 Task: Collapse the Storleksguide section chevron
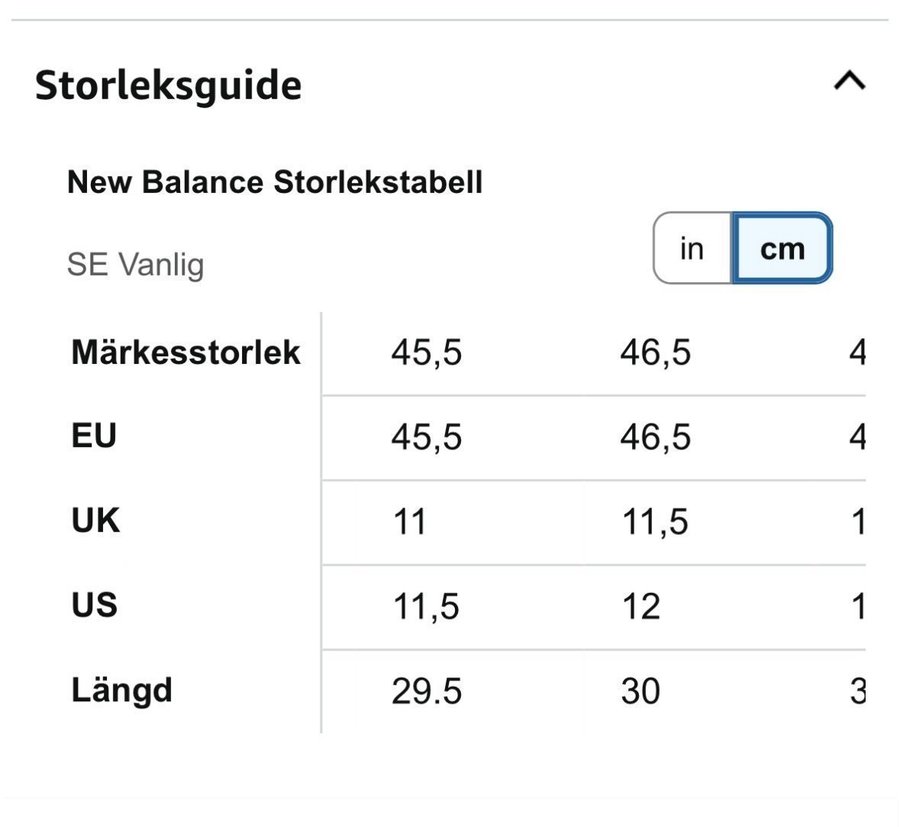pos(849,81)
